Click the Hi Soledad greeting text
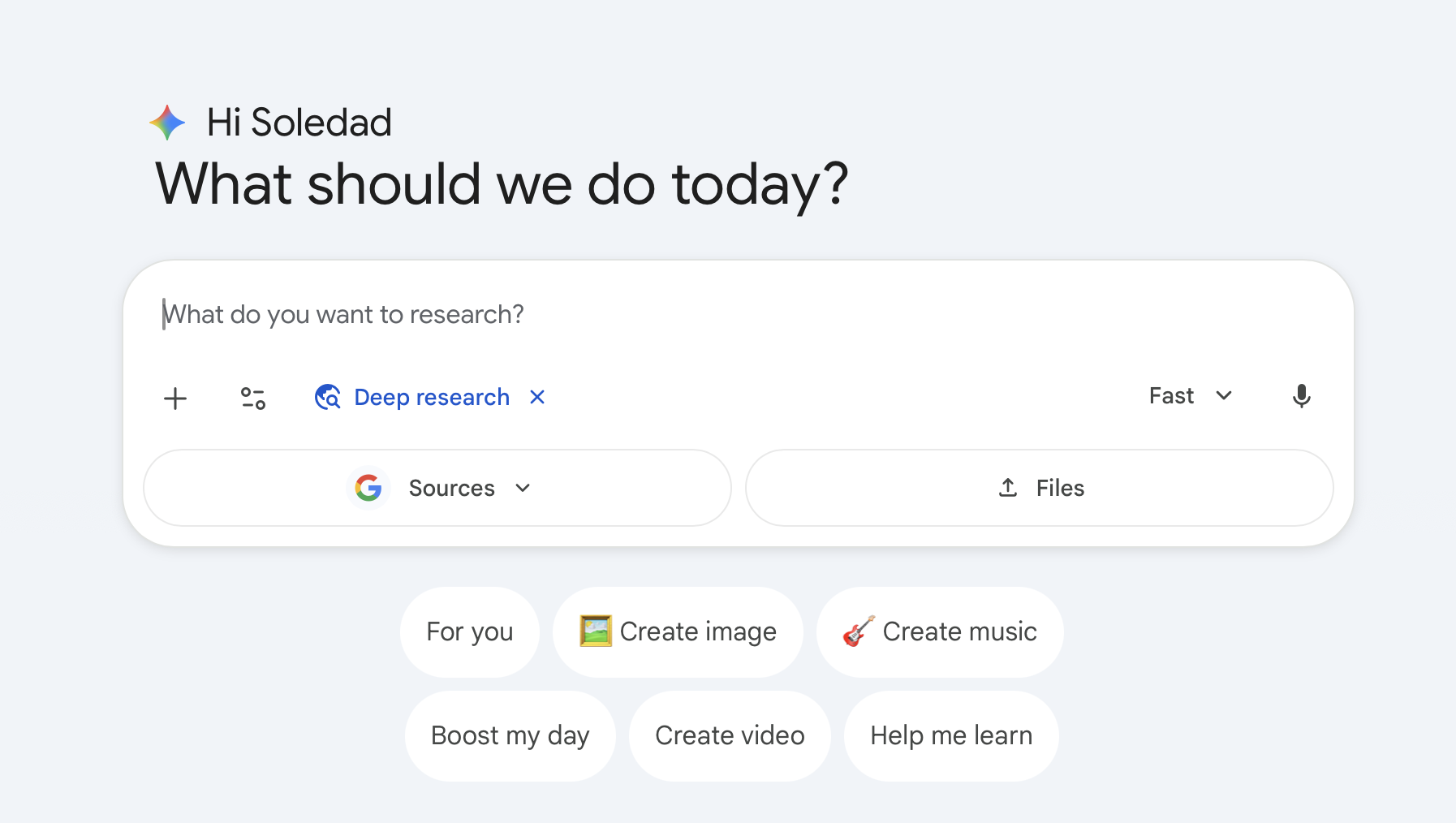This screenshot has width=1456, height=823. click(x=299, y=123)
